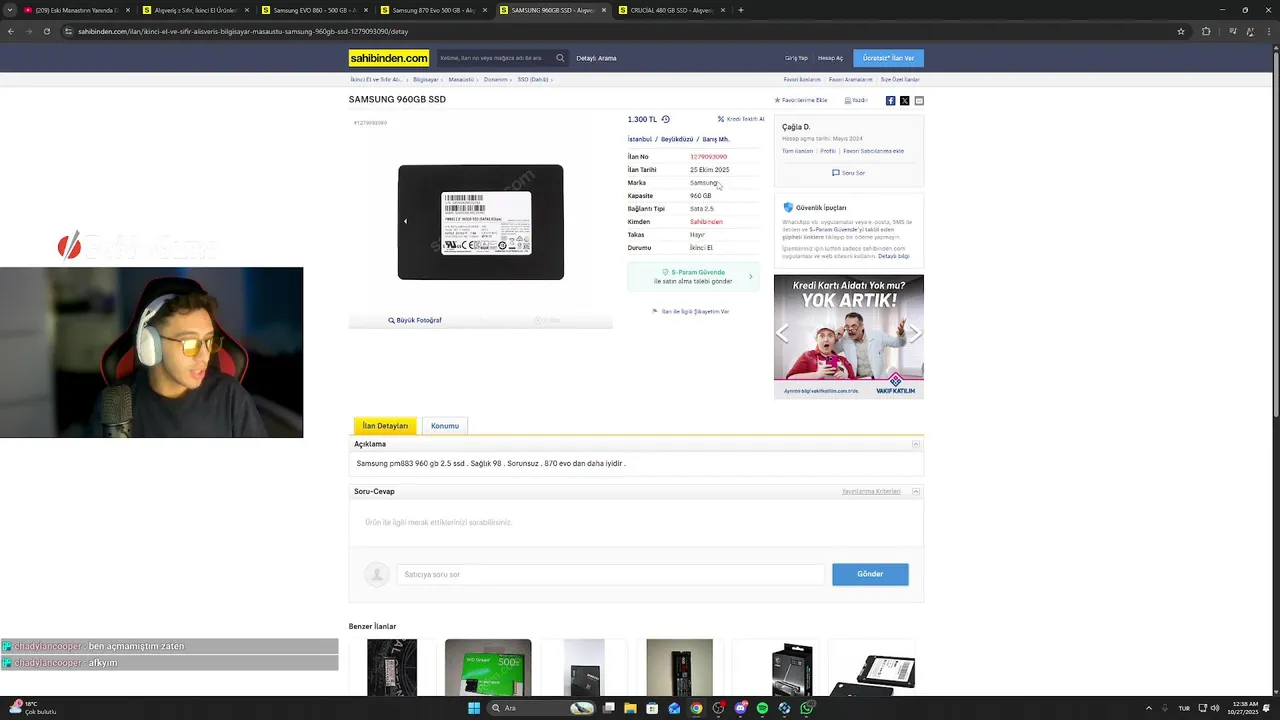The width and height of the screenshot is (1280, 720).
Task: Share listing on Facebook icon
Action: click(890, 101)
